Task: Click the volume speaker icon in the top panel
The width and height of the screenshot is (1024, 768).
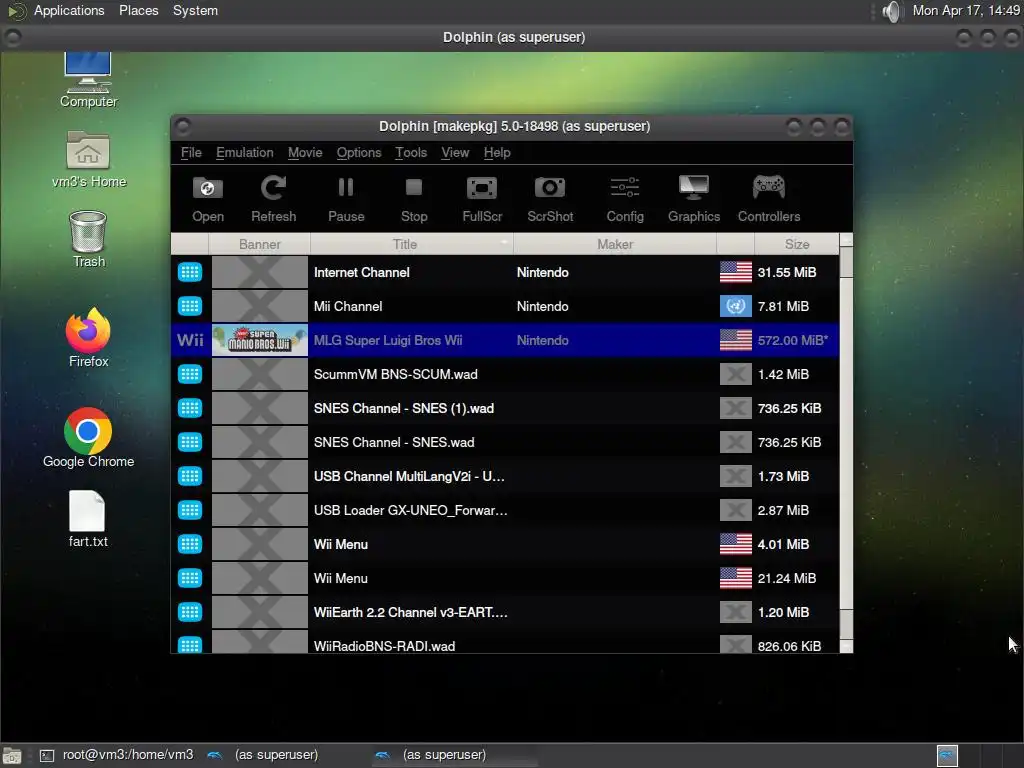Action: tap(891, 11)
